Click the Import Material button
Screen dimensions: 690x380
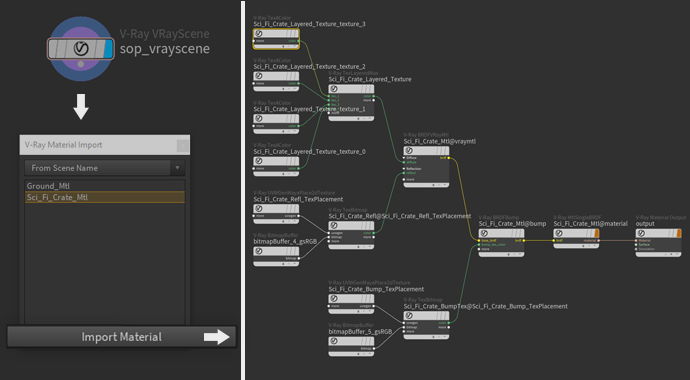pos(121,337)
